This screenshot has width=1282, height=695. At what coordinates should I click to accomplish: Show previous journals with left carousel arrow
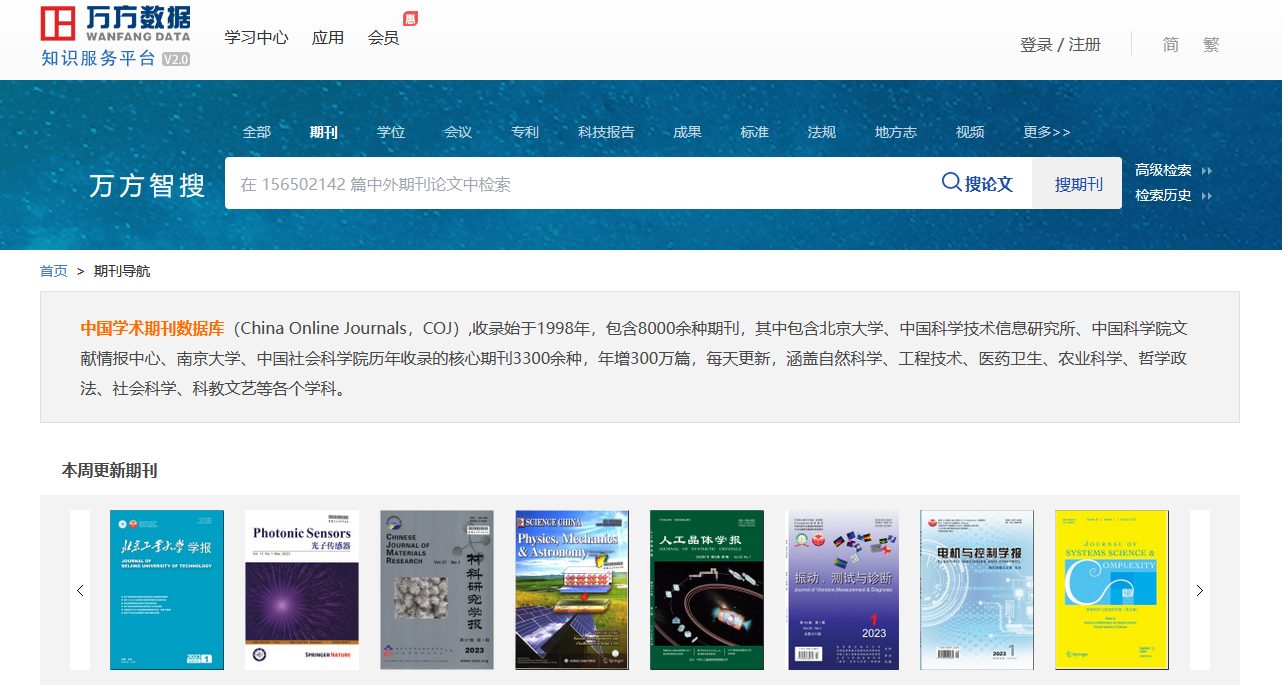coord(80,590)
